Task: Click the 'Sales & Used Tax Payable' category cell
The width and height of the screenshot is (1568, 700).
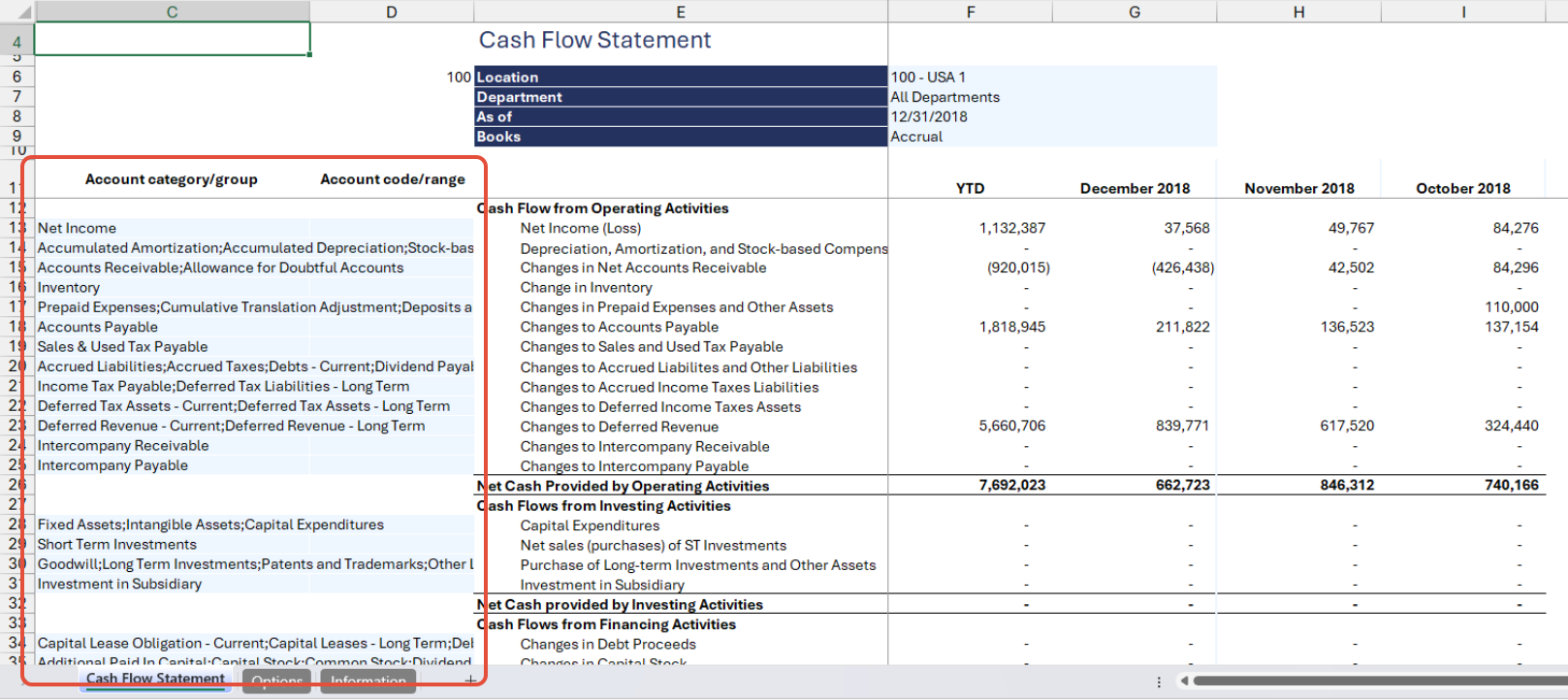Action: tap(172, 346)
